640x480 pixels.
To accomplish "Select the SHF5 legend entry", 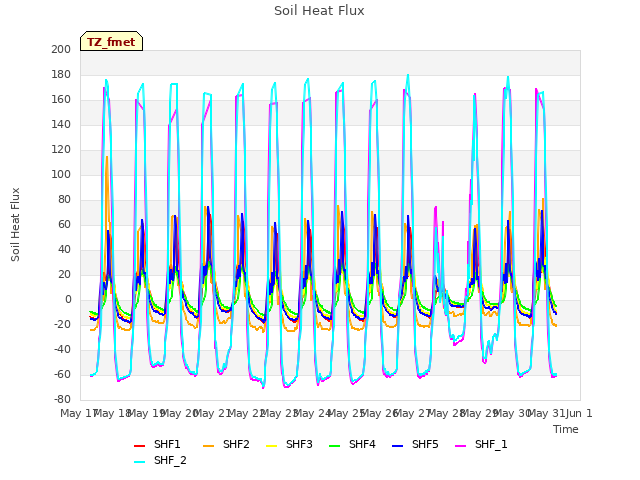I will click(415, 444).
